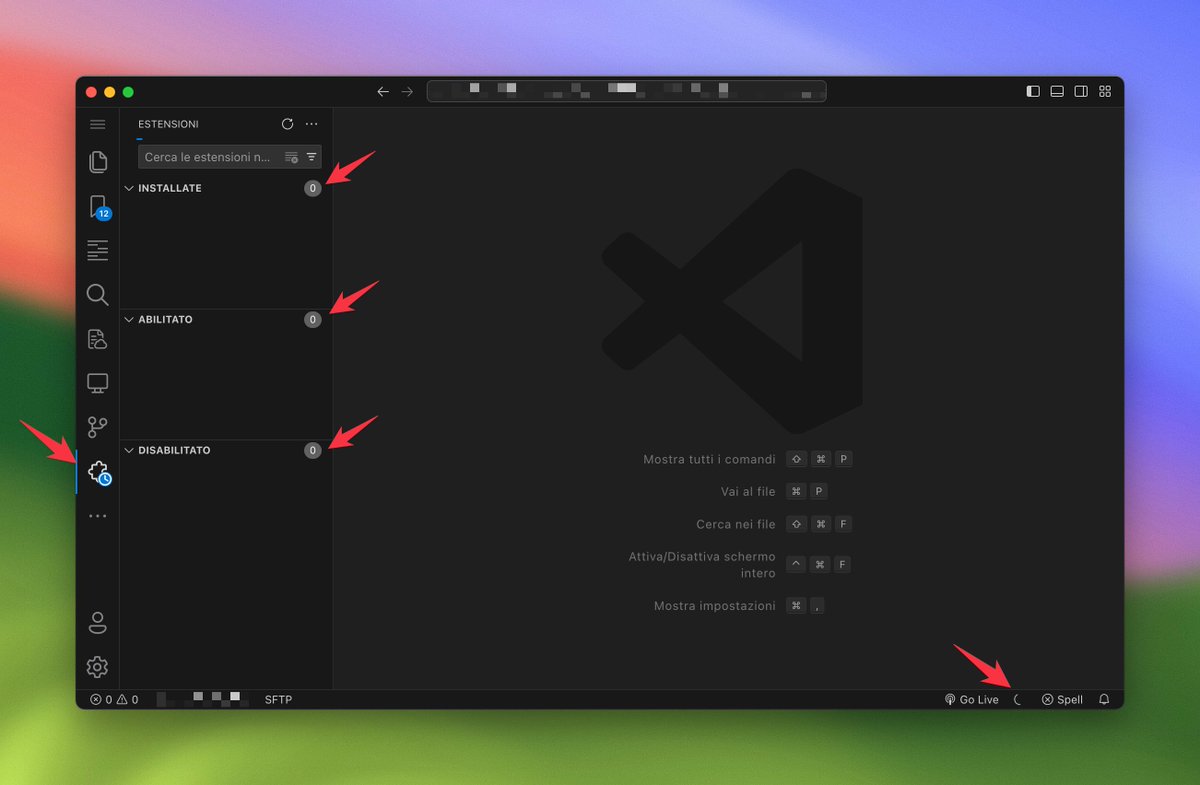Click the SFTP status bar entry
Image resolution: width=1200 pixels, height=785 pixels.
279,700
